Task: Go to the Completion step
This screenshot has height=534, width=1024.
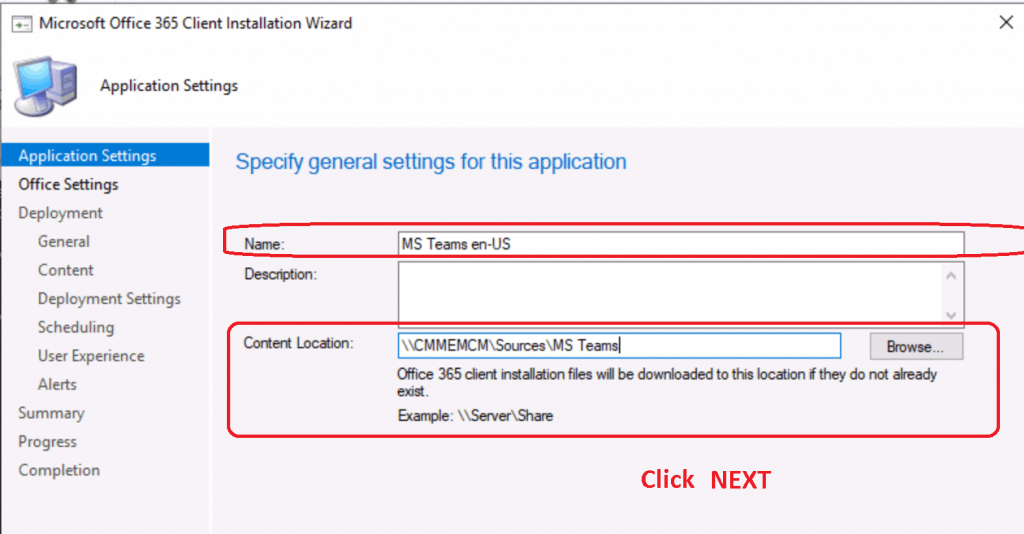Action: [x=59, y=470]
